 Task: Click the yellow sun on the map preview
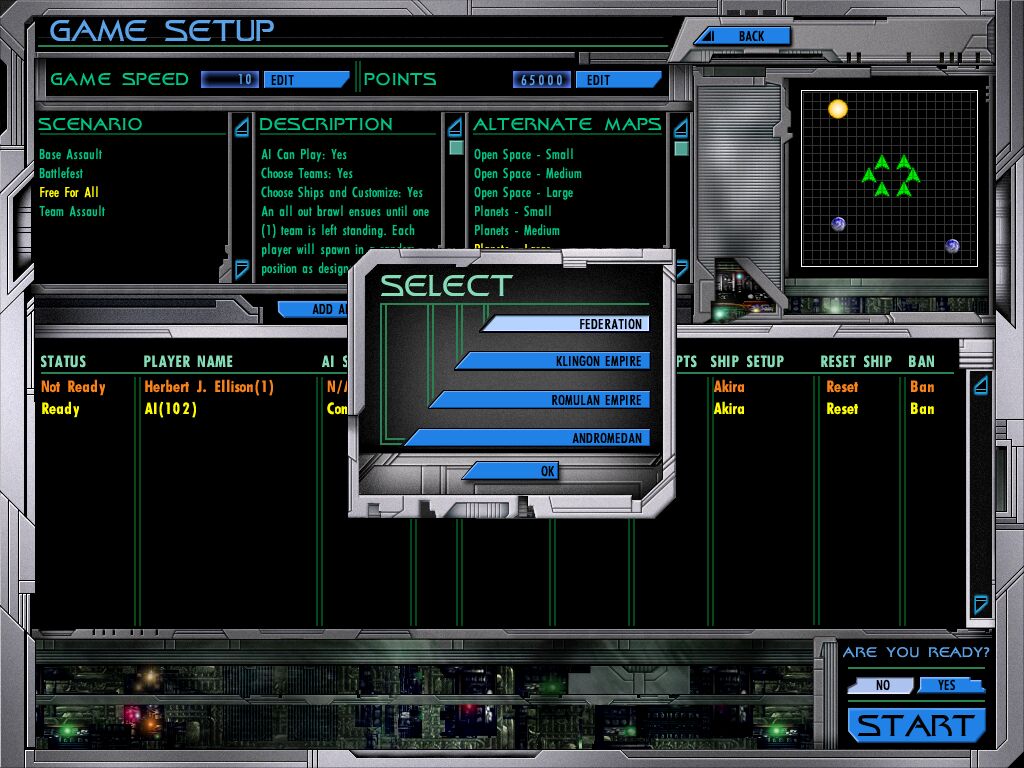pyautogui.click(x=838, y=108)
